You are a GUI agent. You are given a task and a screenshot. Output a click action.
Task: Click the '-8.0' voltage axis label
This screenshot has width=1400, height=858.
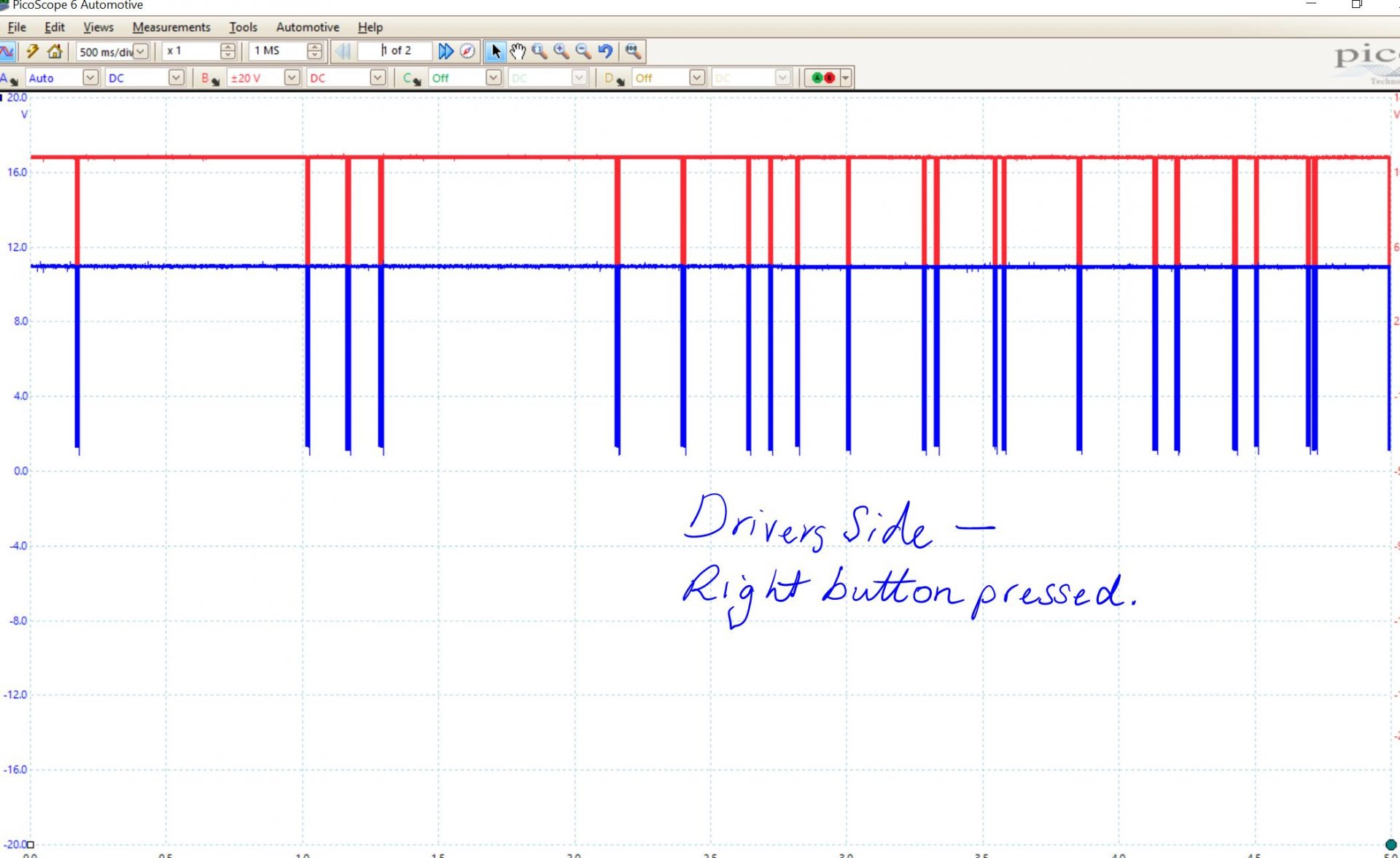18,621
